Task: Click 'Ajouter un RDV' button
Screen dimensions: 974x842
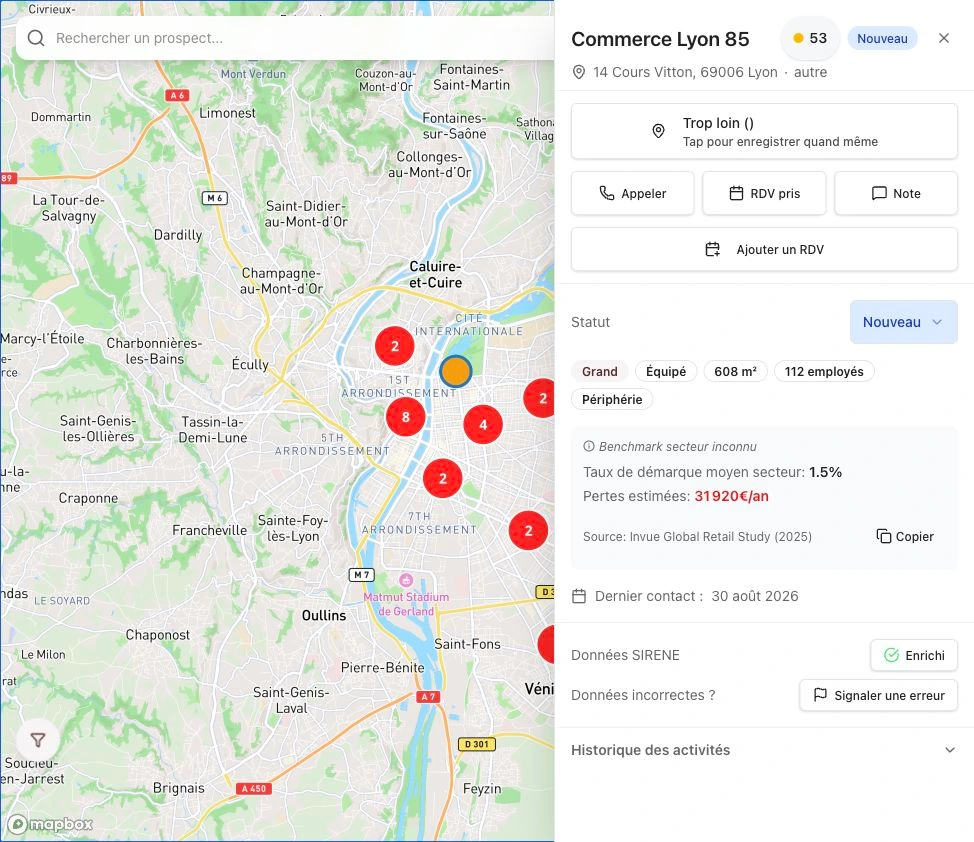Action: coord(763,249)
